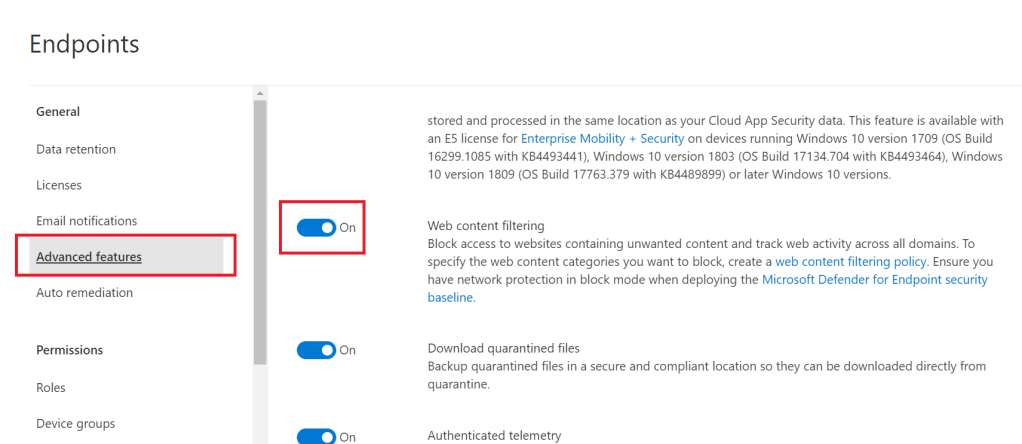Click the Web content filtering feature title
Viewport: 1022px width, 444px height.
click(486, 226)
